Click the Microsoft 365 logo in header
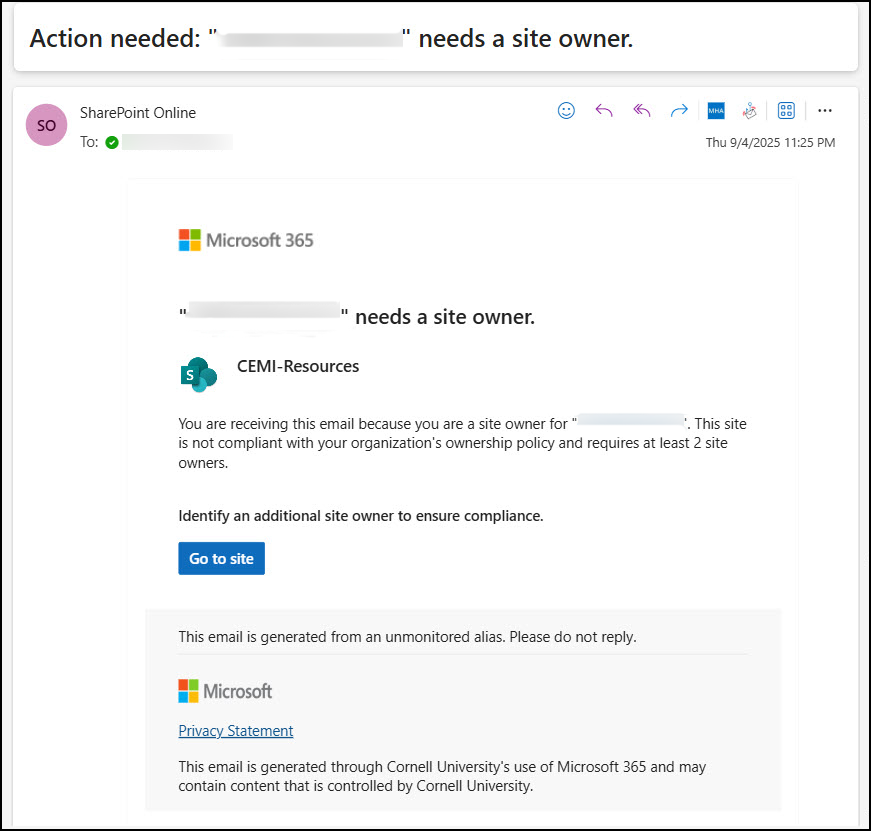The image size is (871, 831). pos(246,240)
